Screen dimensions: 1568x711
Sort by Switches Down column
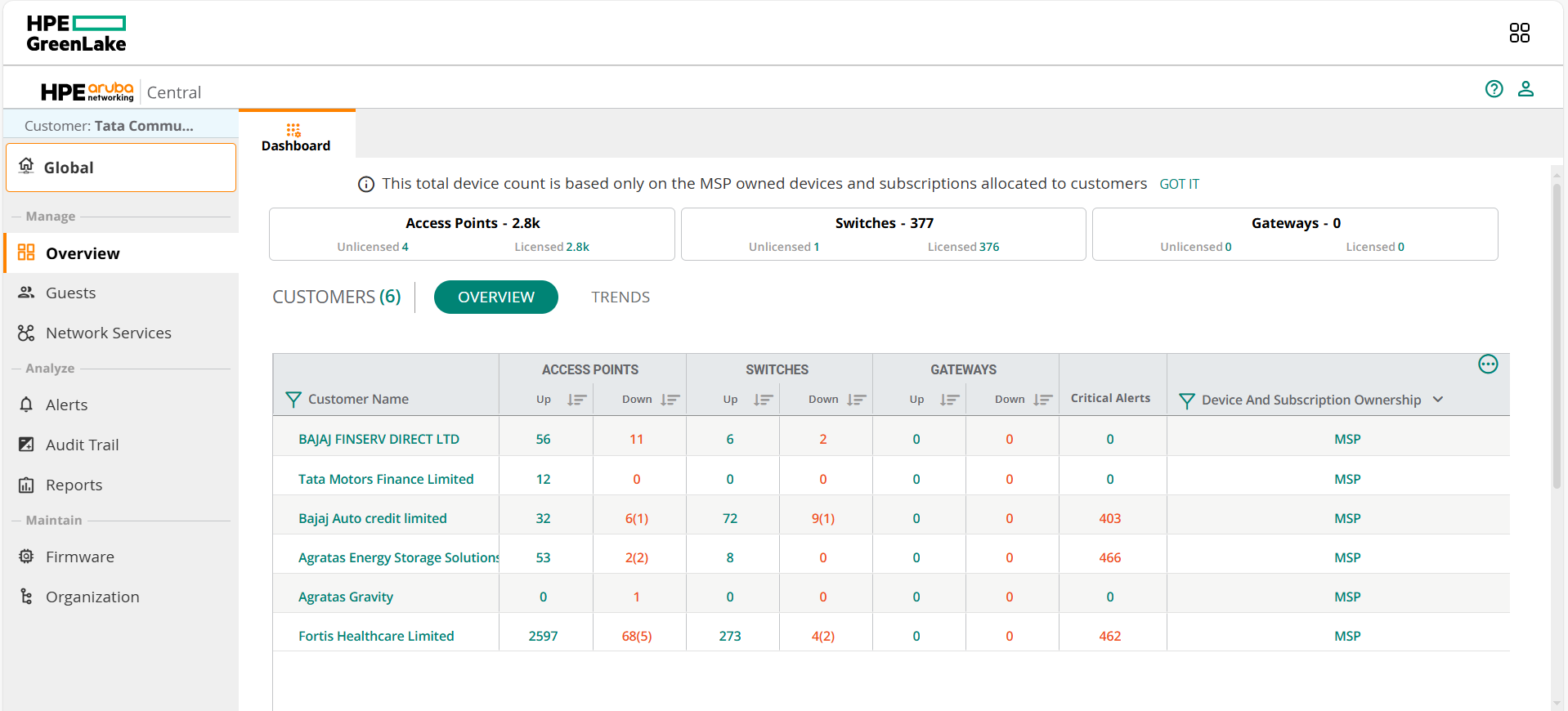click(856, 400)
